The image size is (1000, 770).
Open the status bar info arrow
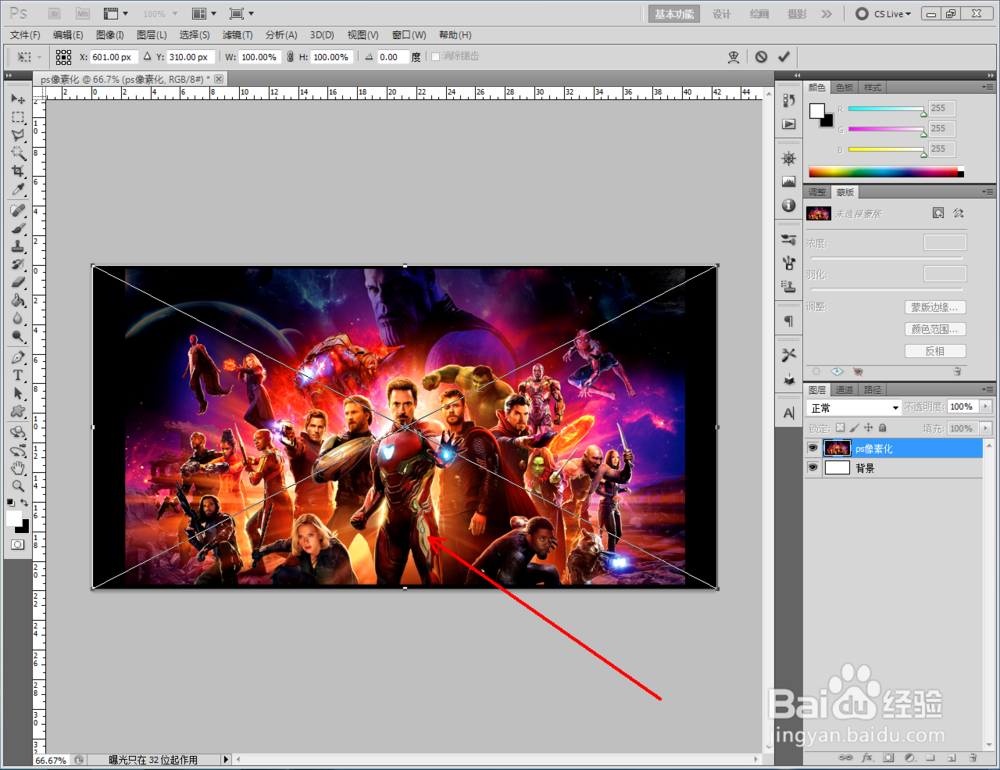[225, 759]
